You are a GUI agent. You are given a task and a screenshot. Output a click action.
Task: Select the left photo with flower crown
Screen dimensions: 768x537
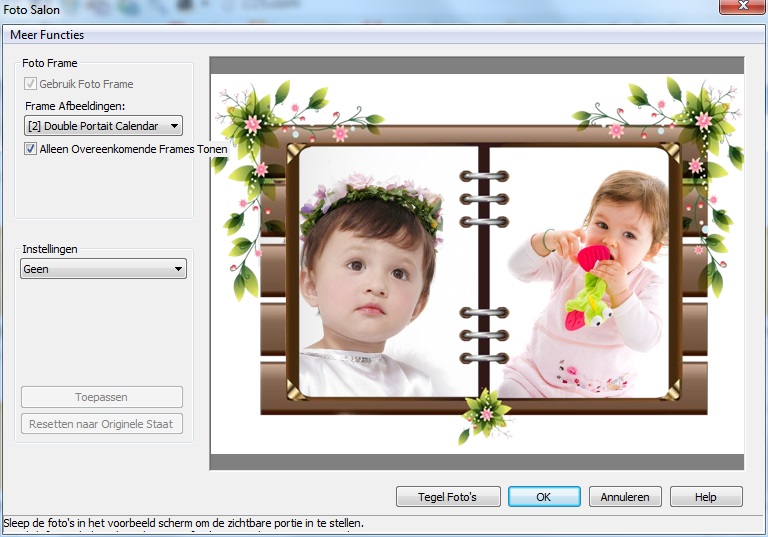point(388,271)
